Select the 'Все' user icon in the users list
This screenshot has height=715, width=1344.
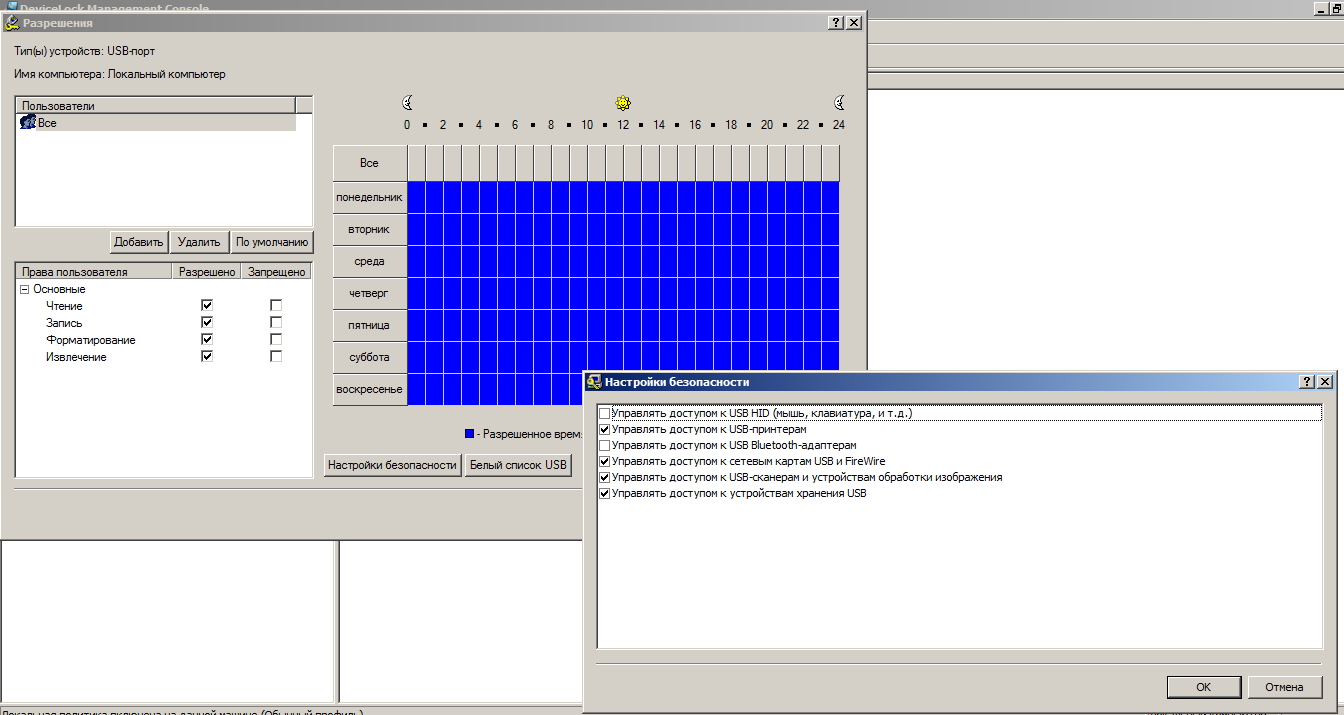click(28, 122)
